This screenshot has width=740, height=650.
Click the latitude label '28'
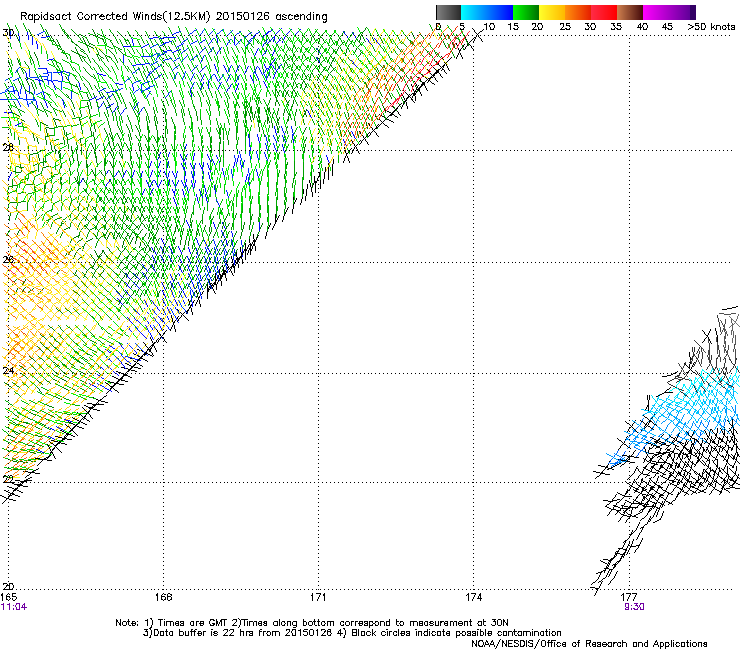click(8, 148)
